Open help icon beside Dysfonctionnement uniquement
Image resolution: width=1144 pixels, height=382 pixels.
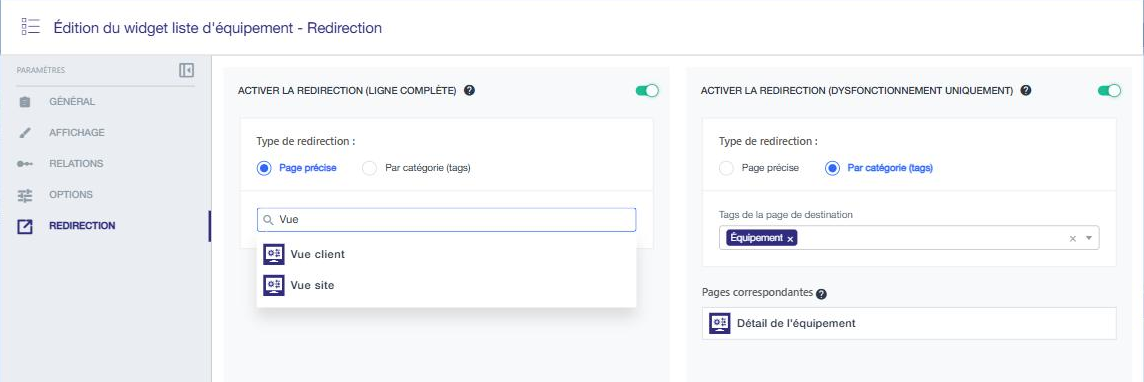1026,90
